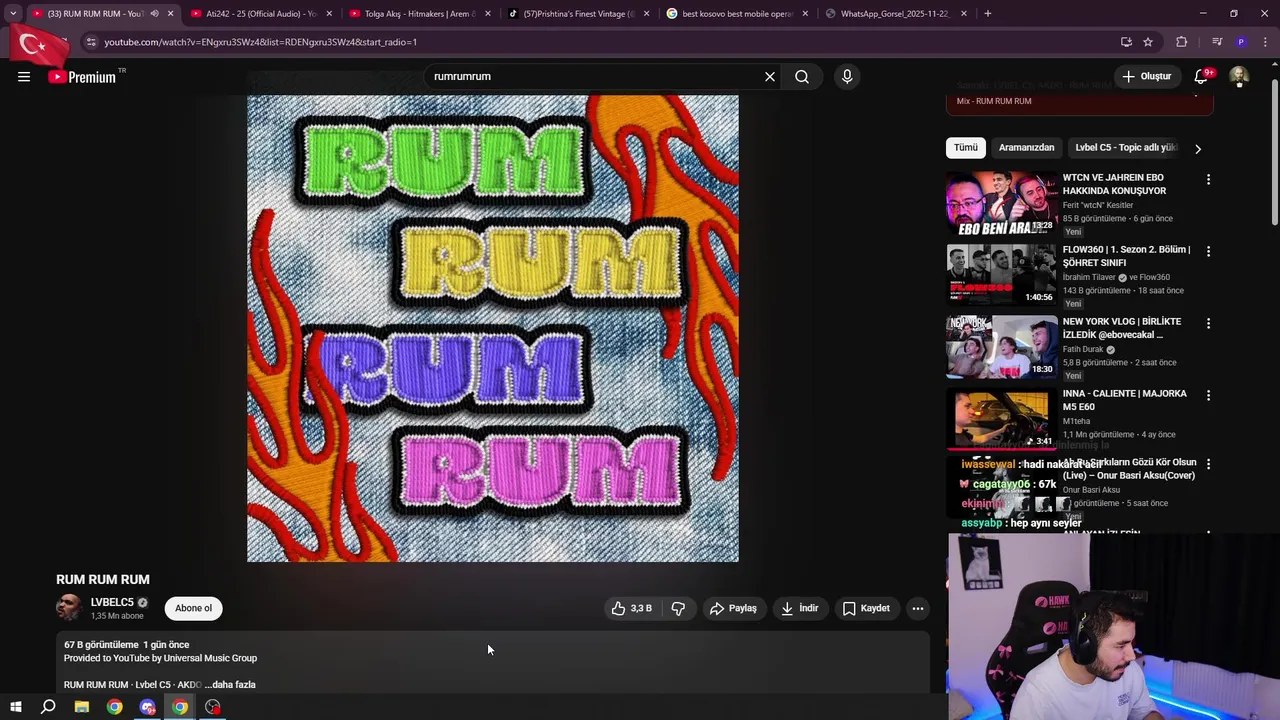
Task: Start voice search with the microphone
Action: [x=847, y=76]
